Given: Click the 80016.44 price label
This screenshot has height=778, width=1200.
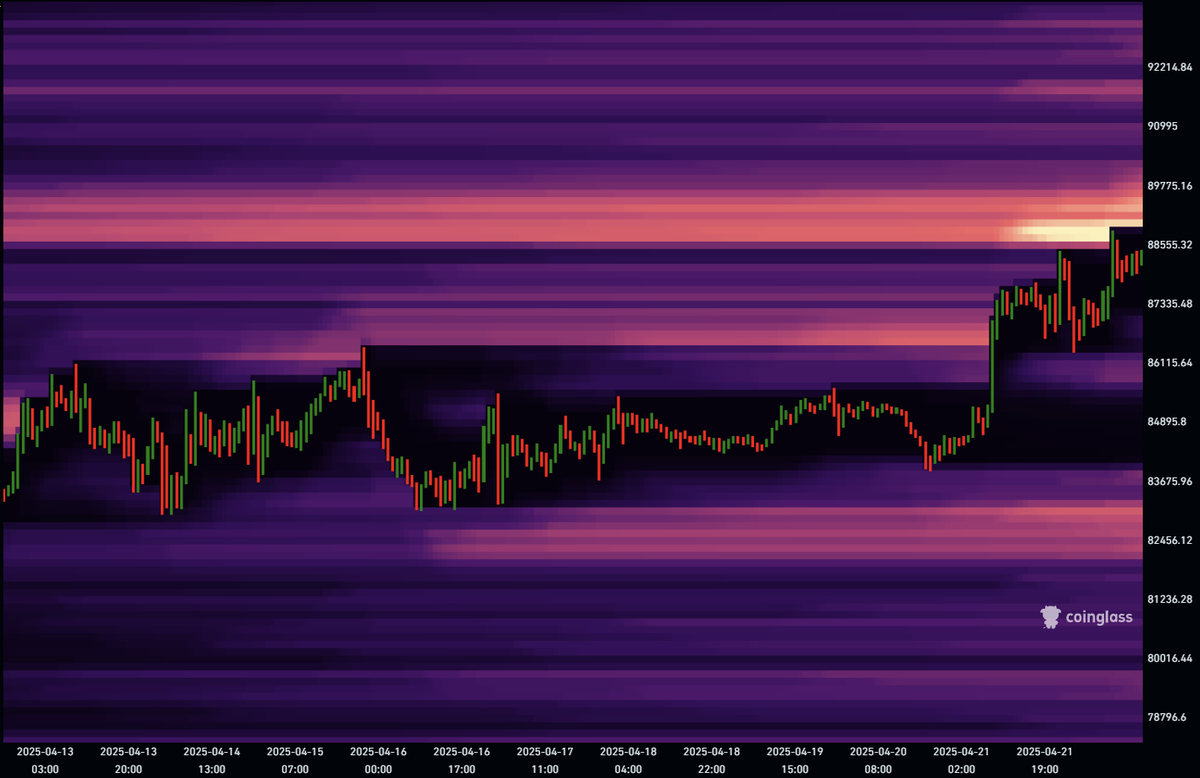Looking at the screenshot, I should [x=1170, y=658].
